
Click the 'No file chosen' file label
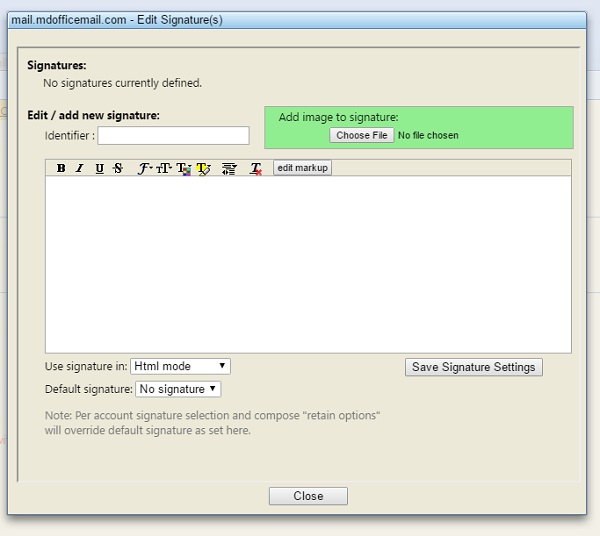[428, 135]
